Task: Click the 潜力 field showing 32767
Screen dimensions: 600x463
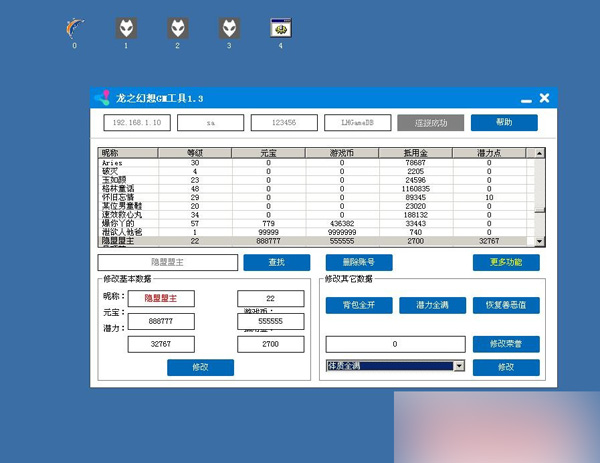Action: click(x=161, y=344)
